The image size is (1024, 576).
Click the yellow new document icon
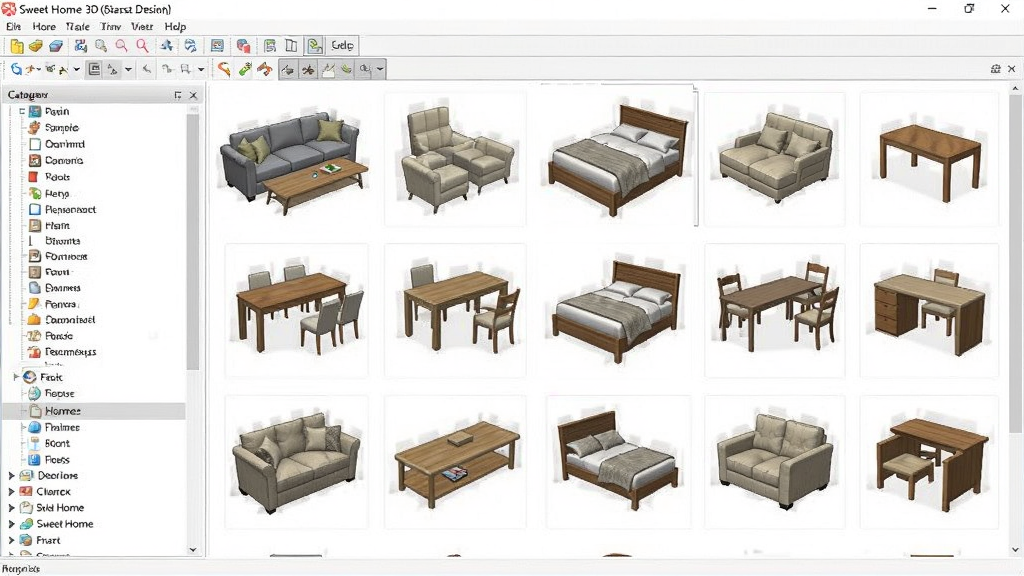[x=17, y=46]
